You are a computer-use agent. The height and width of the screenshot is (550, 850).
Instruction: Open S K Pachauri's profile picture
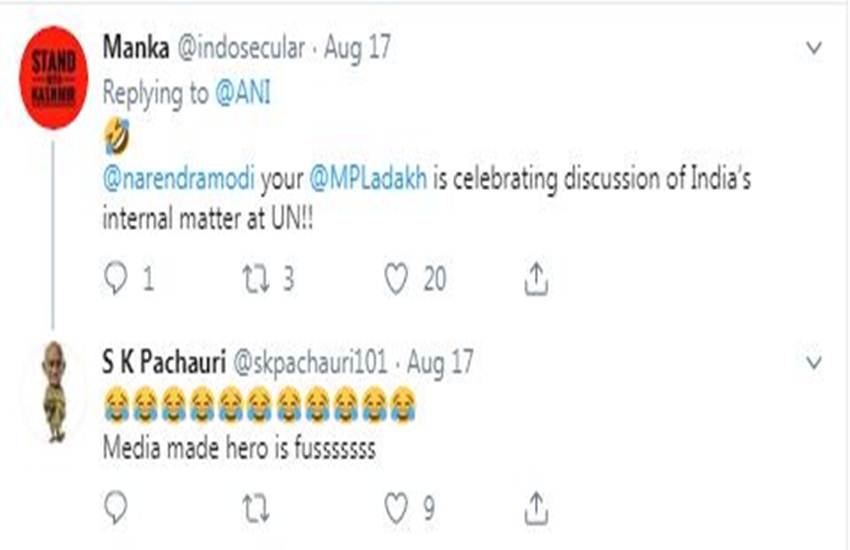pos(55,392)
